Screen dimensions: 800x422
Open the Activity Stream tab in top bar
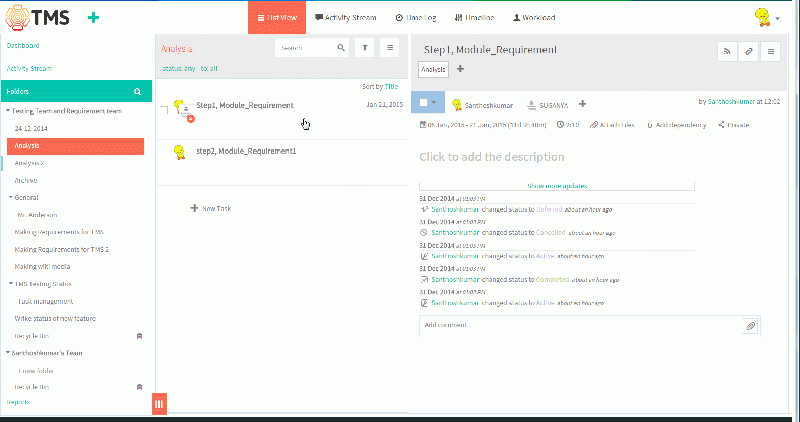(x=346, y=17)
